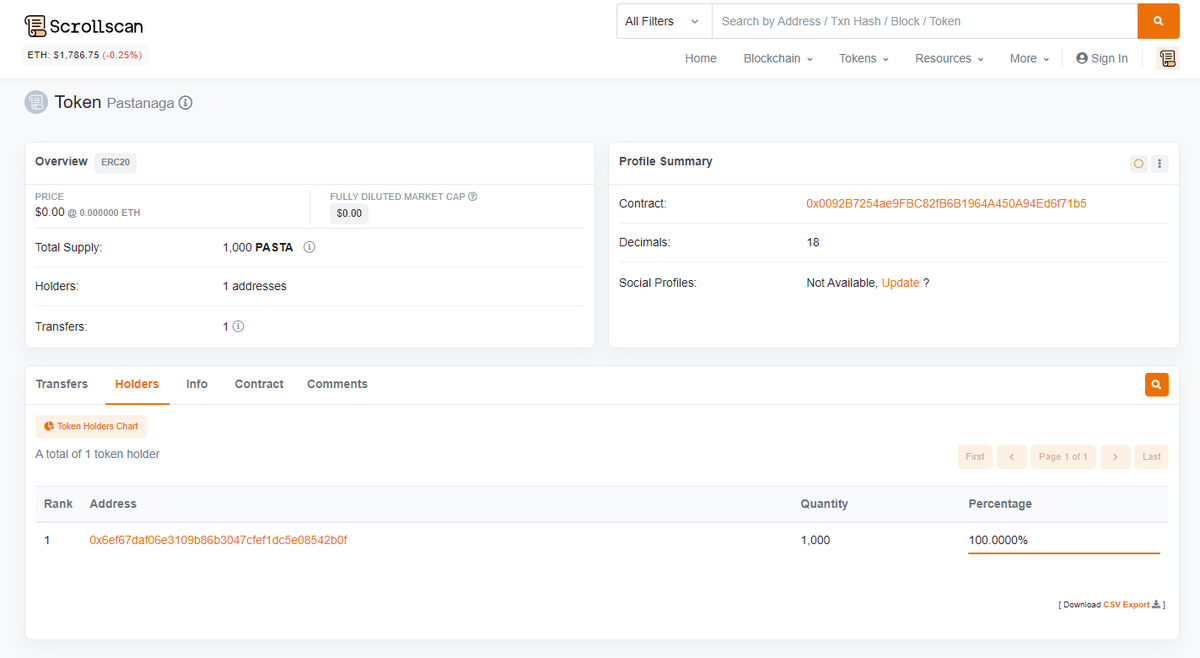Click the Page 1 of 1 indicator

point(1063,456)
